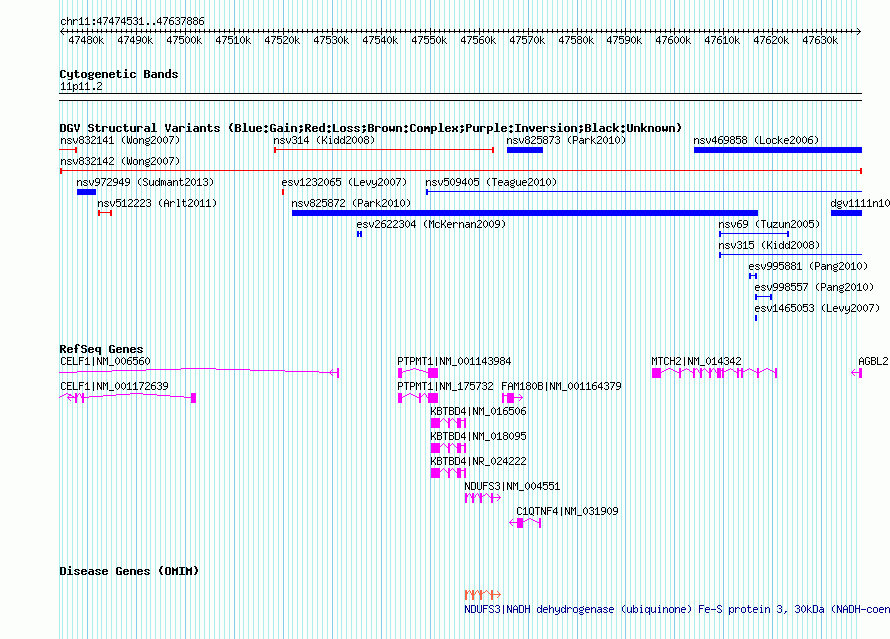890x639 pixels.
Task: Select the KBTBD4|NM_018095 transcript glyph
Action: [x=448, y=448]
